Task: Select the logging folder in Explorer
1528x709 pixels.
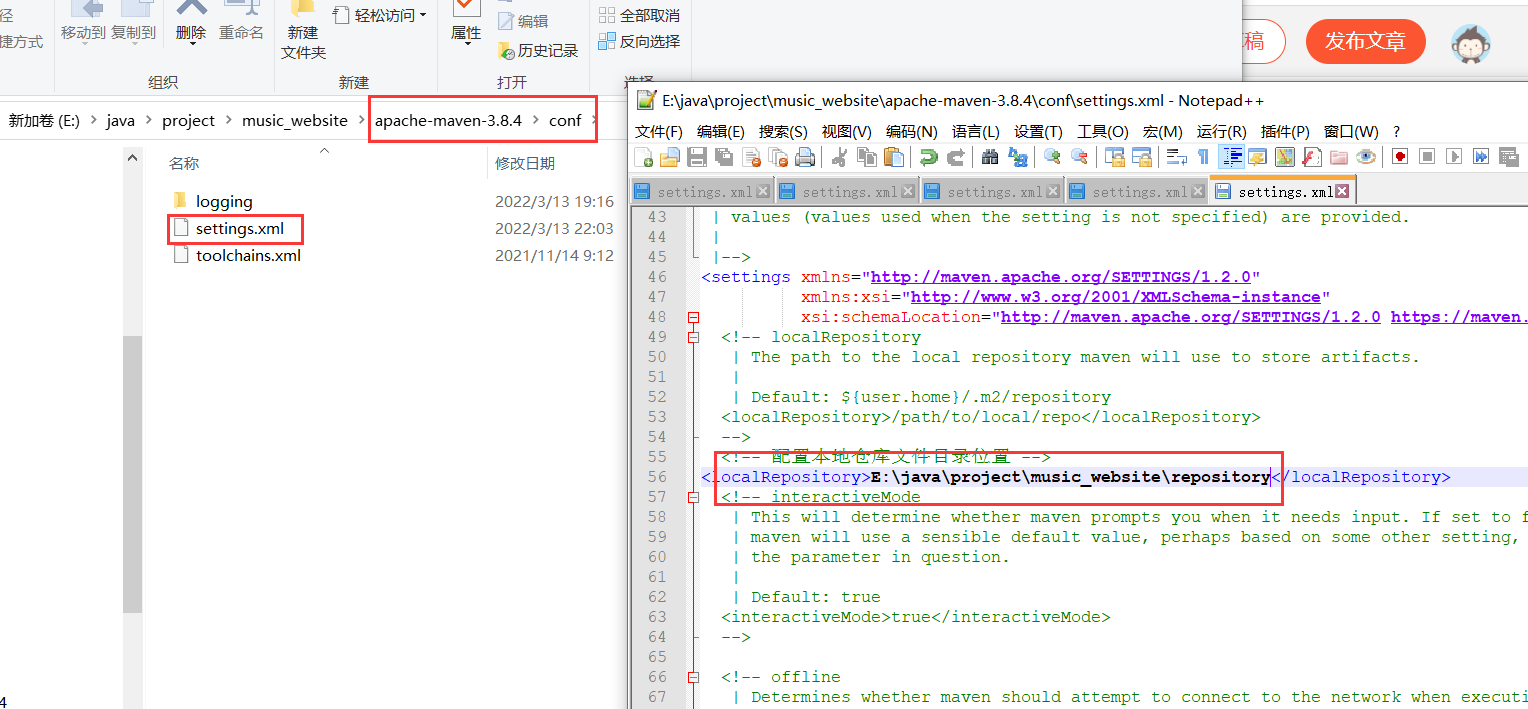Action: tap(224, 201)
